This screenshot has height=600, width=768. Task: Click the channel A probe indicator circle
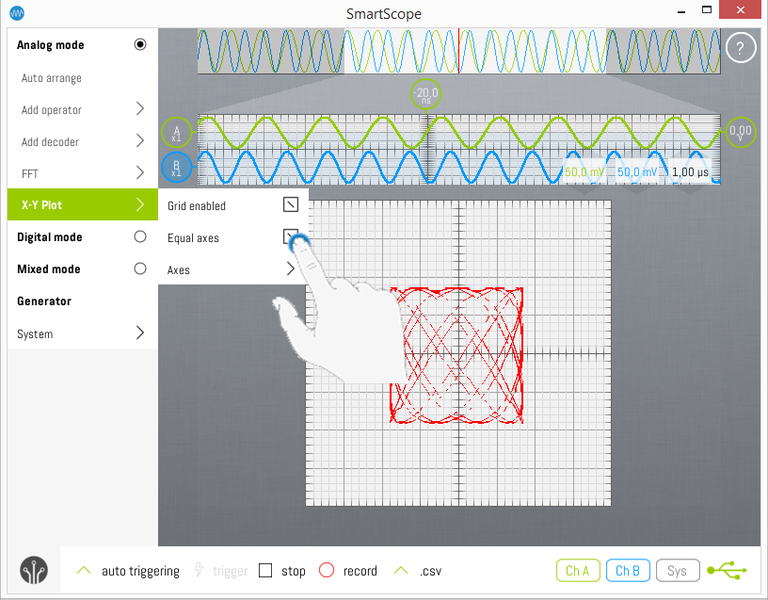[x=176, y=133]
